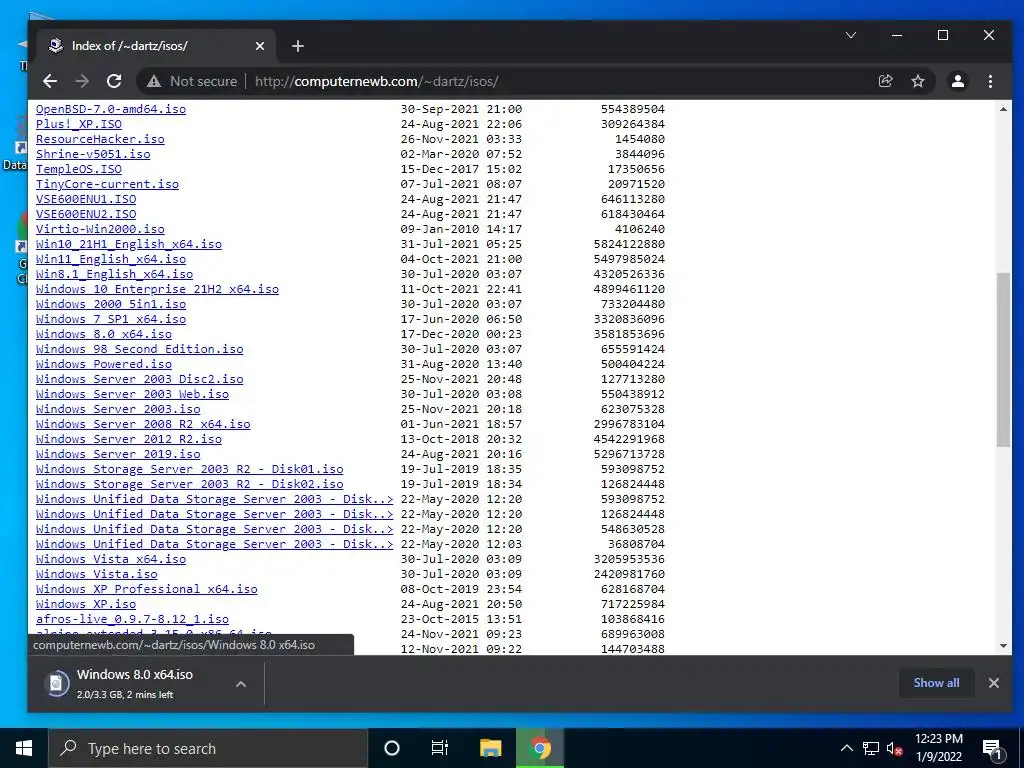Open Windows 98 Second Edition.iso link
Screen dimensions: 1024x768
pos(140,349)
